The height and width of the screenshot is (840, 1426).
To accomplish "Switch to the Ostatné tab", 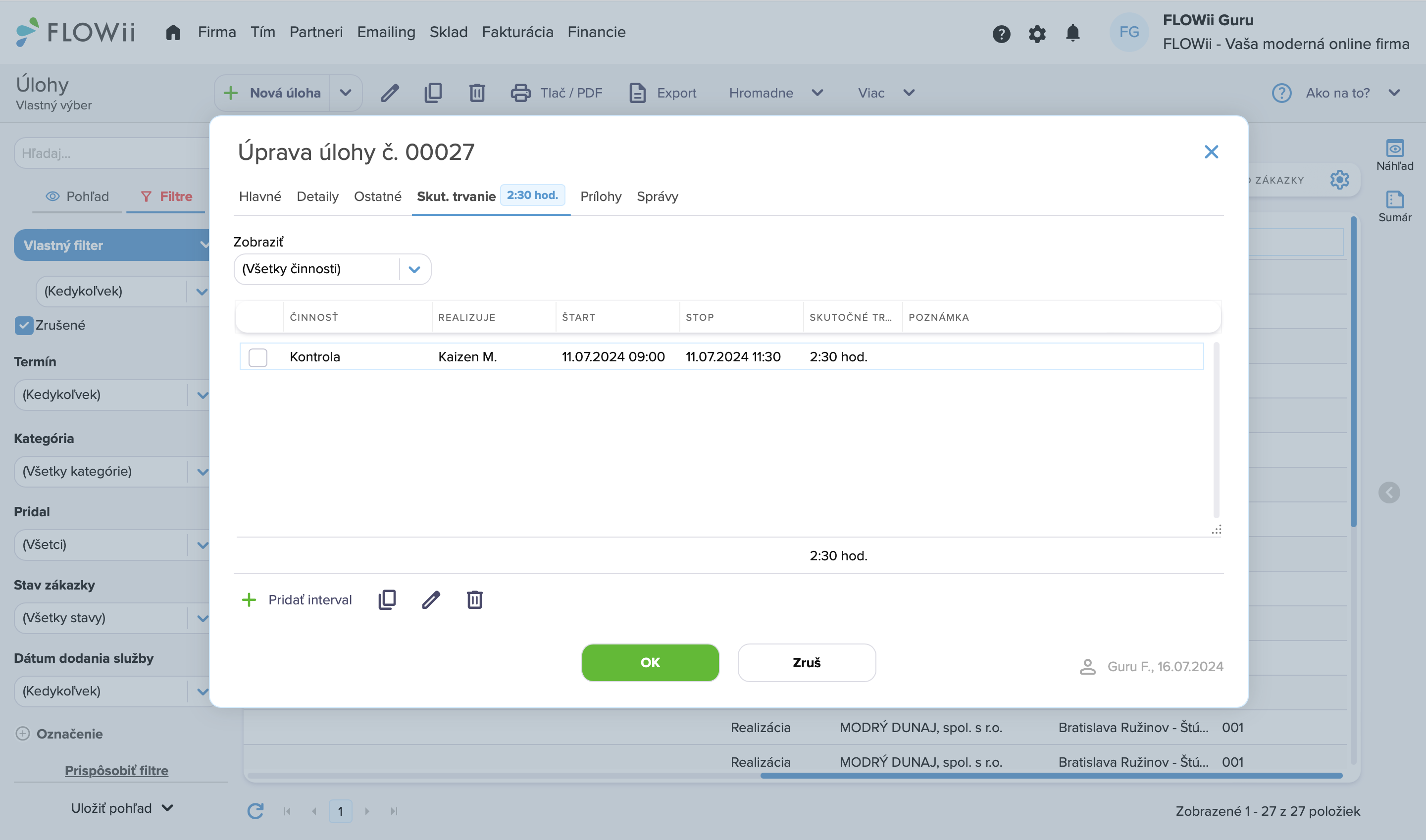I will point(378,197).
